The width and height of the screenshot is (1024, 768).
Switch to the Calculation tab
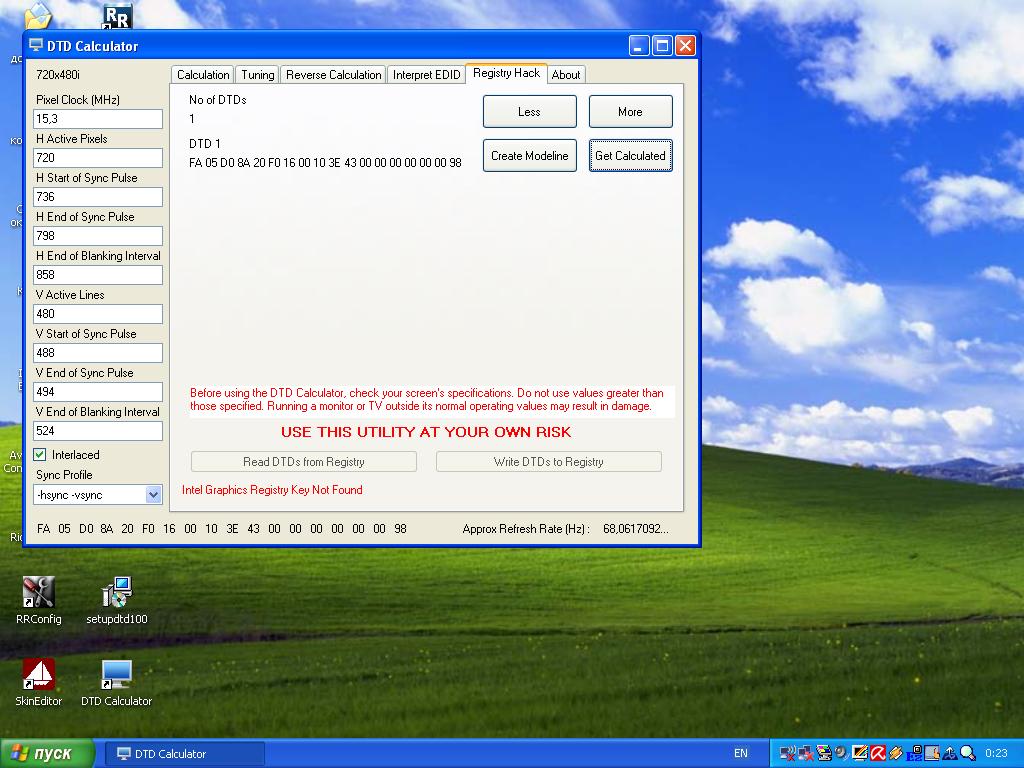pos(203,75)
